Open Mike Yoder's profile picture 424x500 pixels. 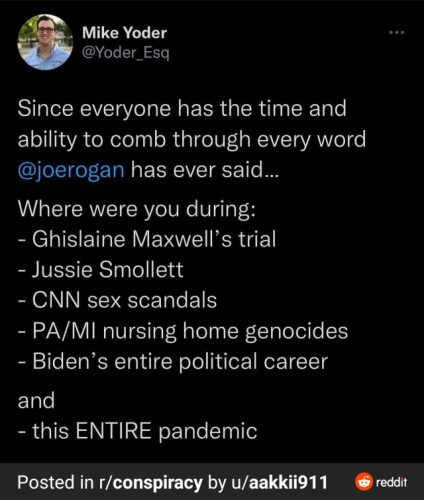(x=45, y=42)
